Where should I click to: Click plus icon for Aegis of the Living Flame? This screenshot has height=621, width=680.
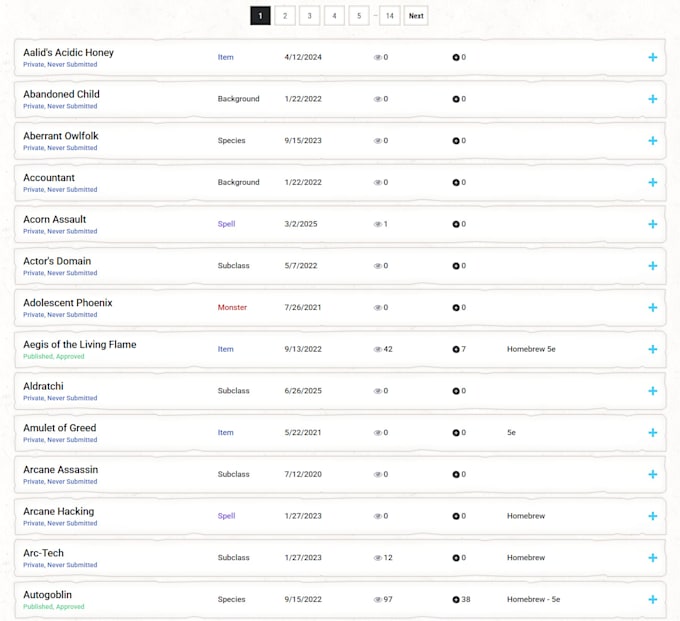point(652,349)
